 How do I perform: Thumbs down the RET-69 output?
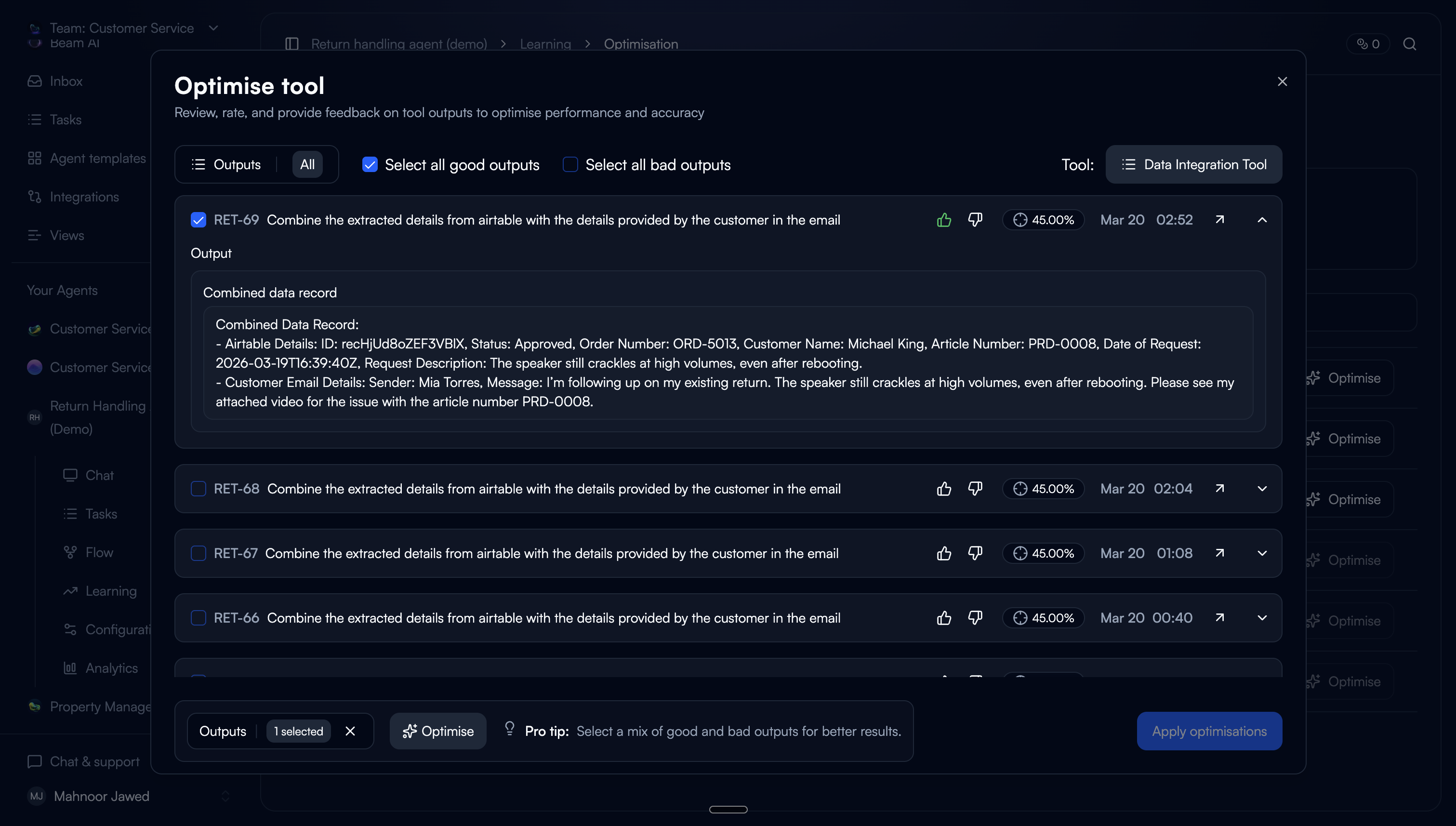[975, 220]
